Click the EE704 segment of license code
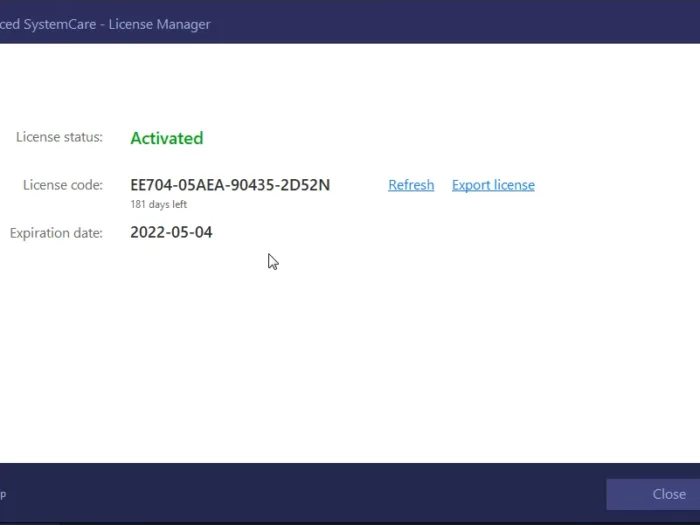This screenshot has width=700, height=525. (149, 185)
